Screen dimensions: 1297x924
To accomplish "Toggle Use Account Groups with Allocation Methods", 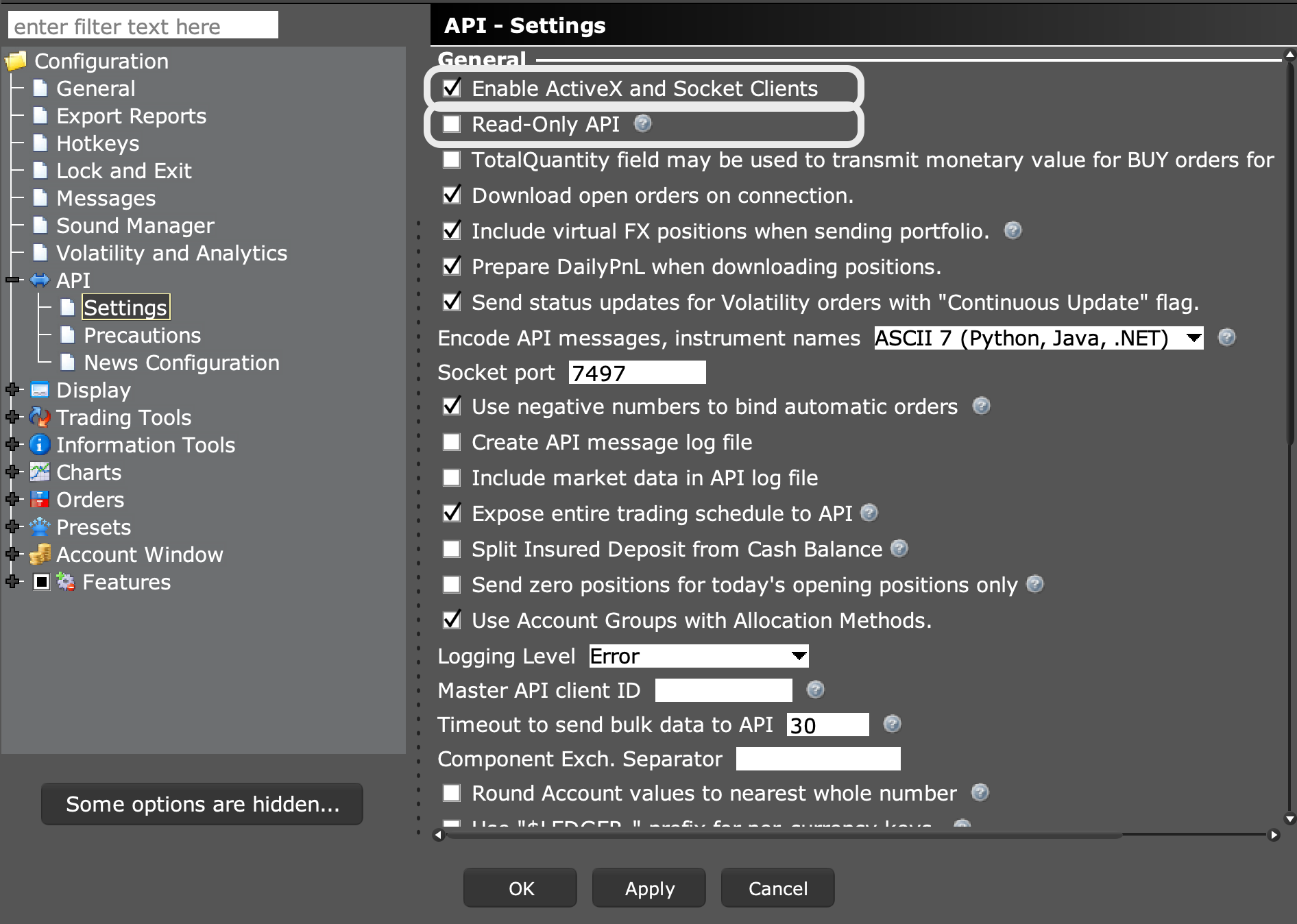I will tap(452, 620).
